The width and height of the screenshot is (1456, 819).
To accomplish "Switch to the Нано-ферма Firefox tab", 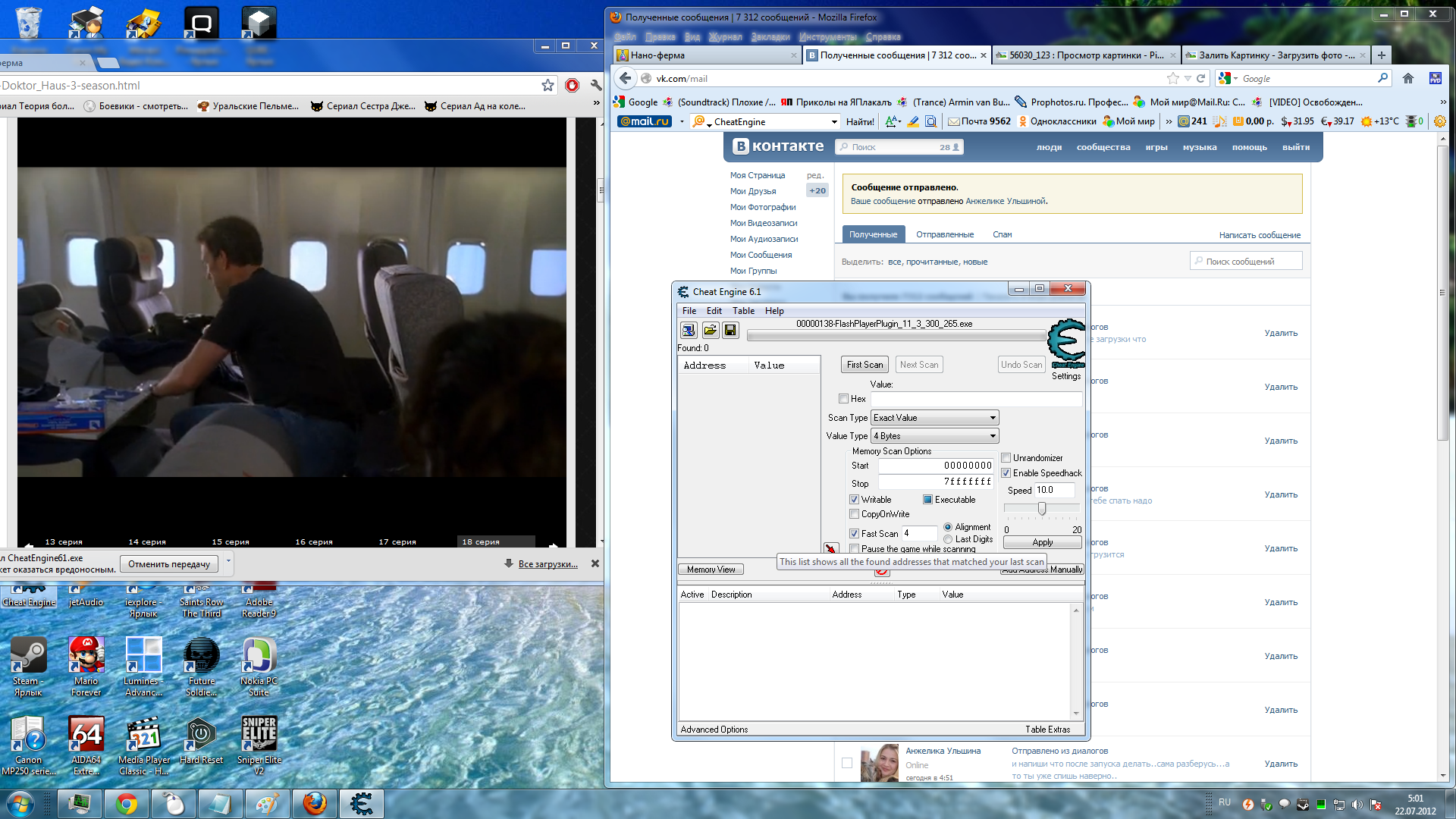I will click(707, 55).
